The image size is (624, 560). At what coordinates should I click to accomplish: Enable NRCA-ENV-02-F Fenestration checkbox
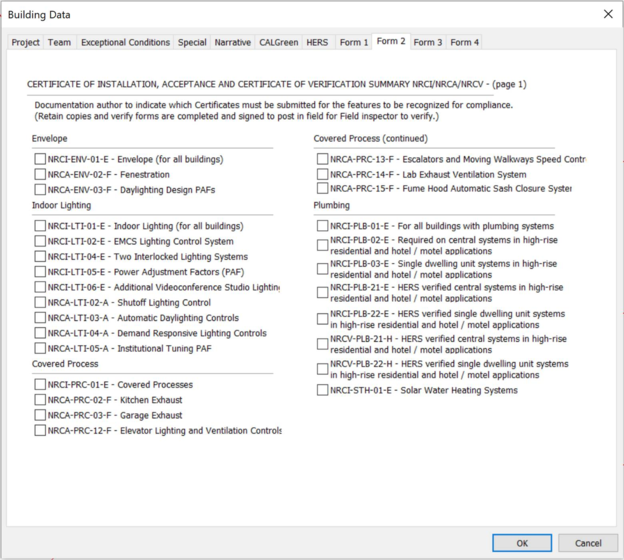coord(40,174)
